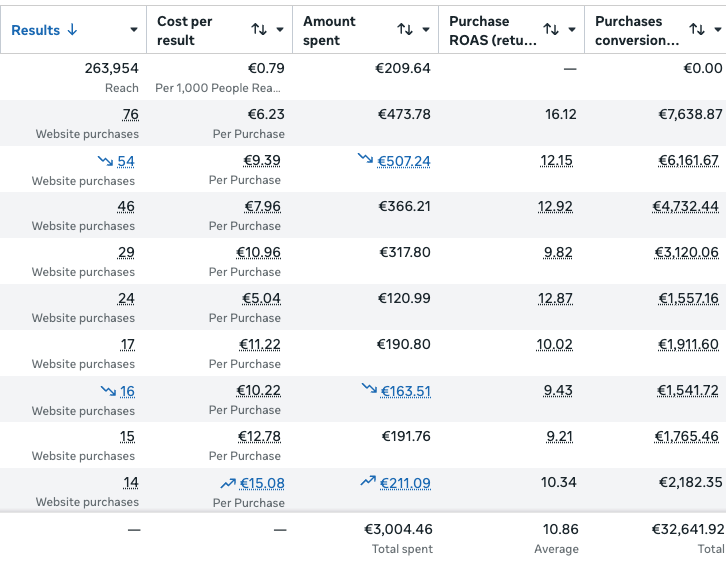Click the 16.12 purchase ROAS value

(561, 114)
